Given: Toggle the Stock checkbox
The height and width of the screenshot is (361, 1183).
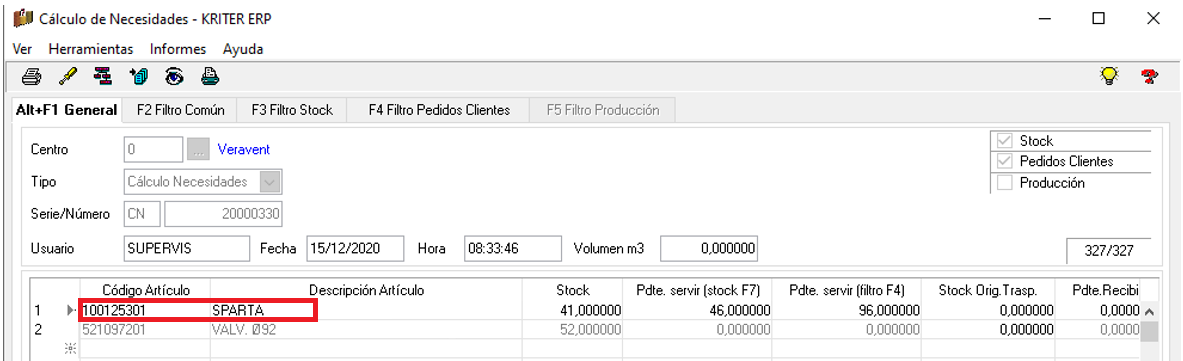Looking at the screenshot, I should coord(1003,140).
